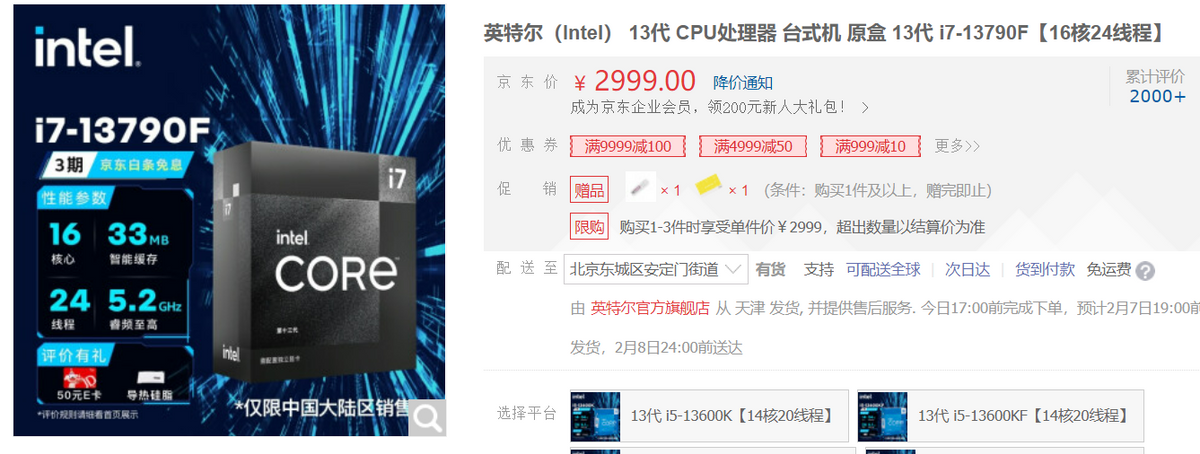
Task: Select the 13代 i5-13600KF【14核20线程】 option
Action: 1001,415
